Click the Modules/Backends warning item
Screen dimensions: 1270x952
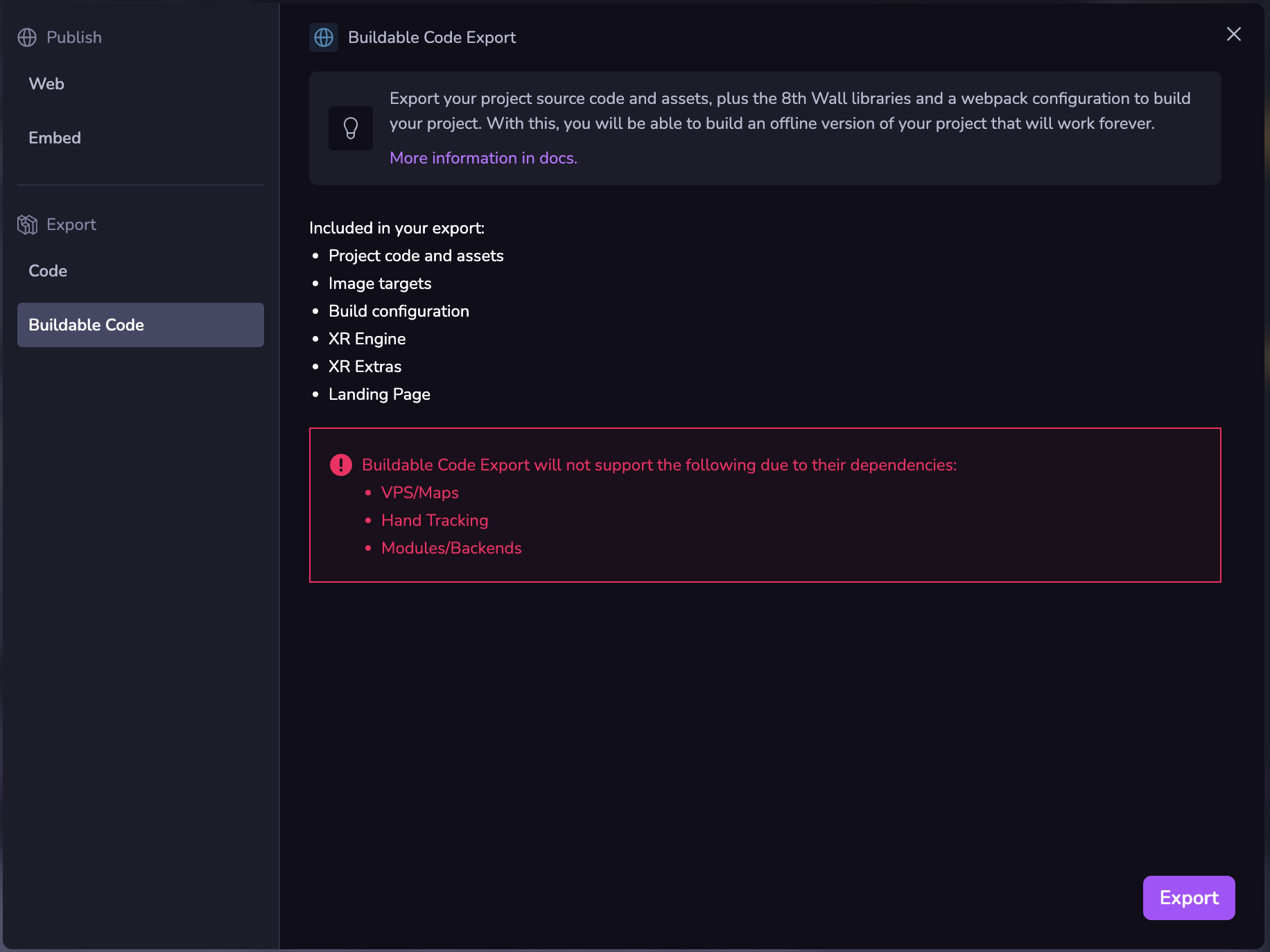coord(451,548)
